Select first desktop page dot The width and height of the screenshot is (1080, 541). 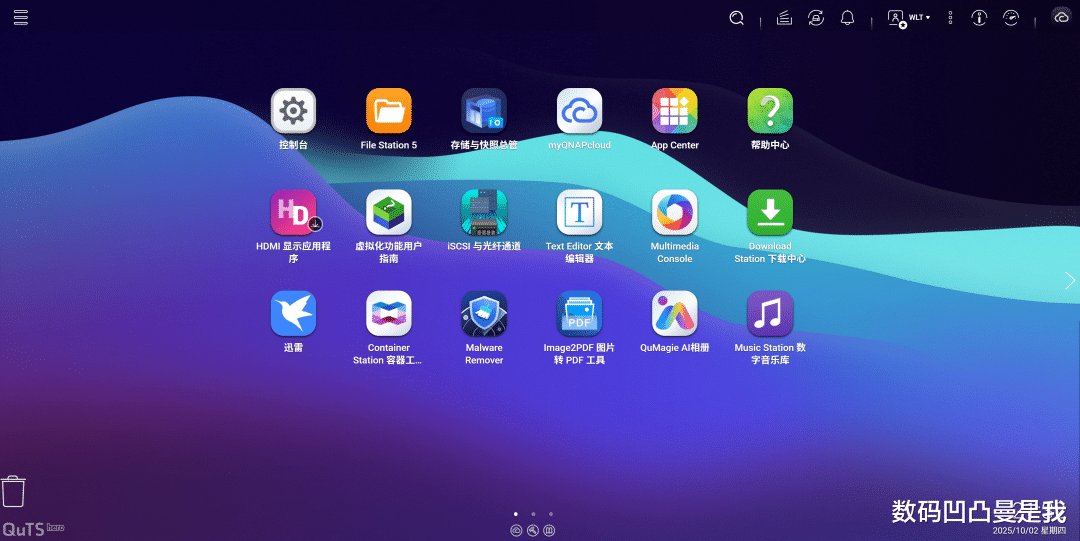[516, 514]
